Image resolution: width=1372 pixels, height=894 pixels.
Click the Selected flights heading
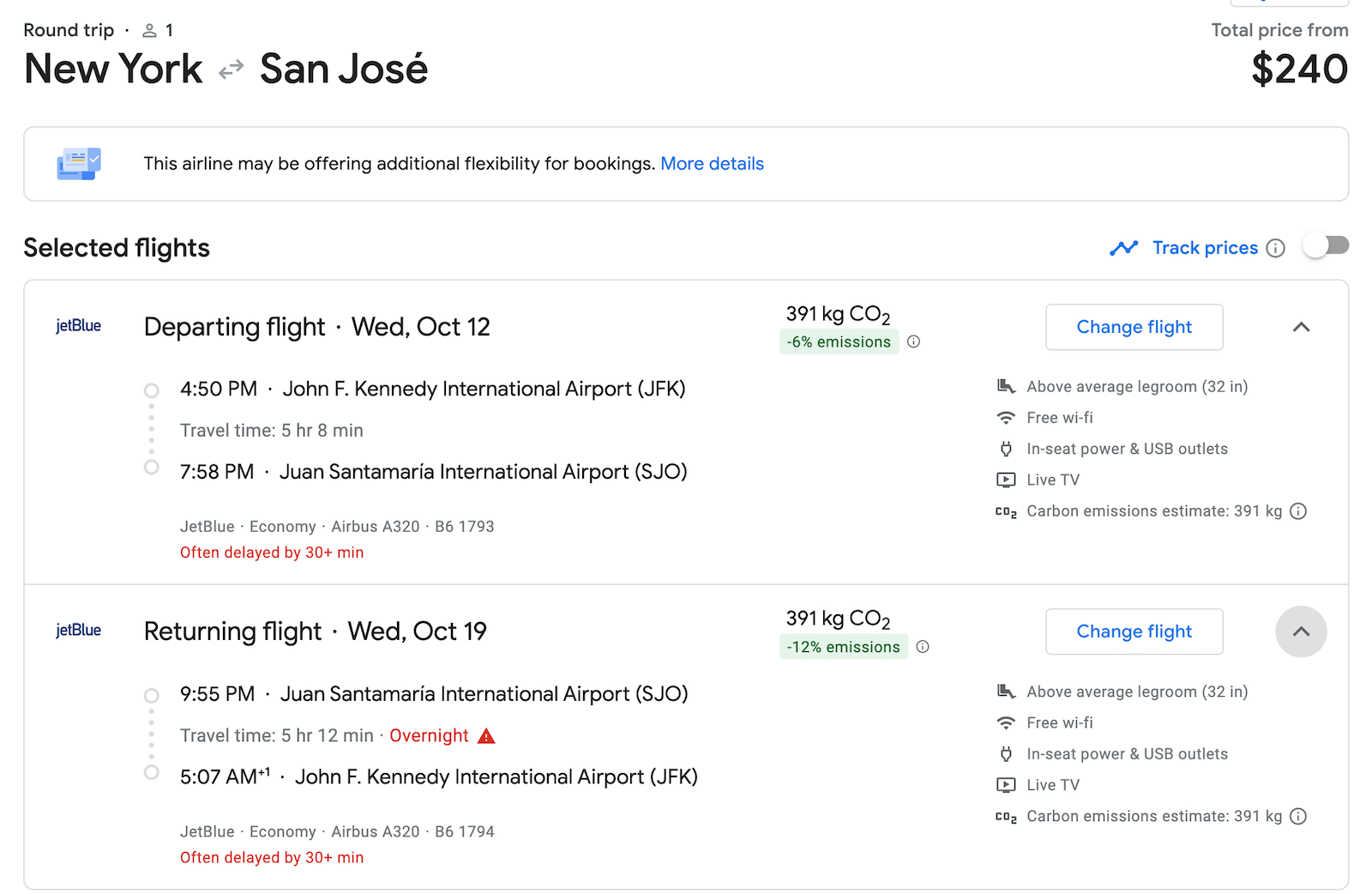pyautogui.click(x=117, y=248)
